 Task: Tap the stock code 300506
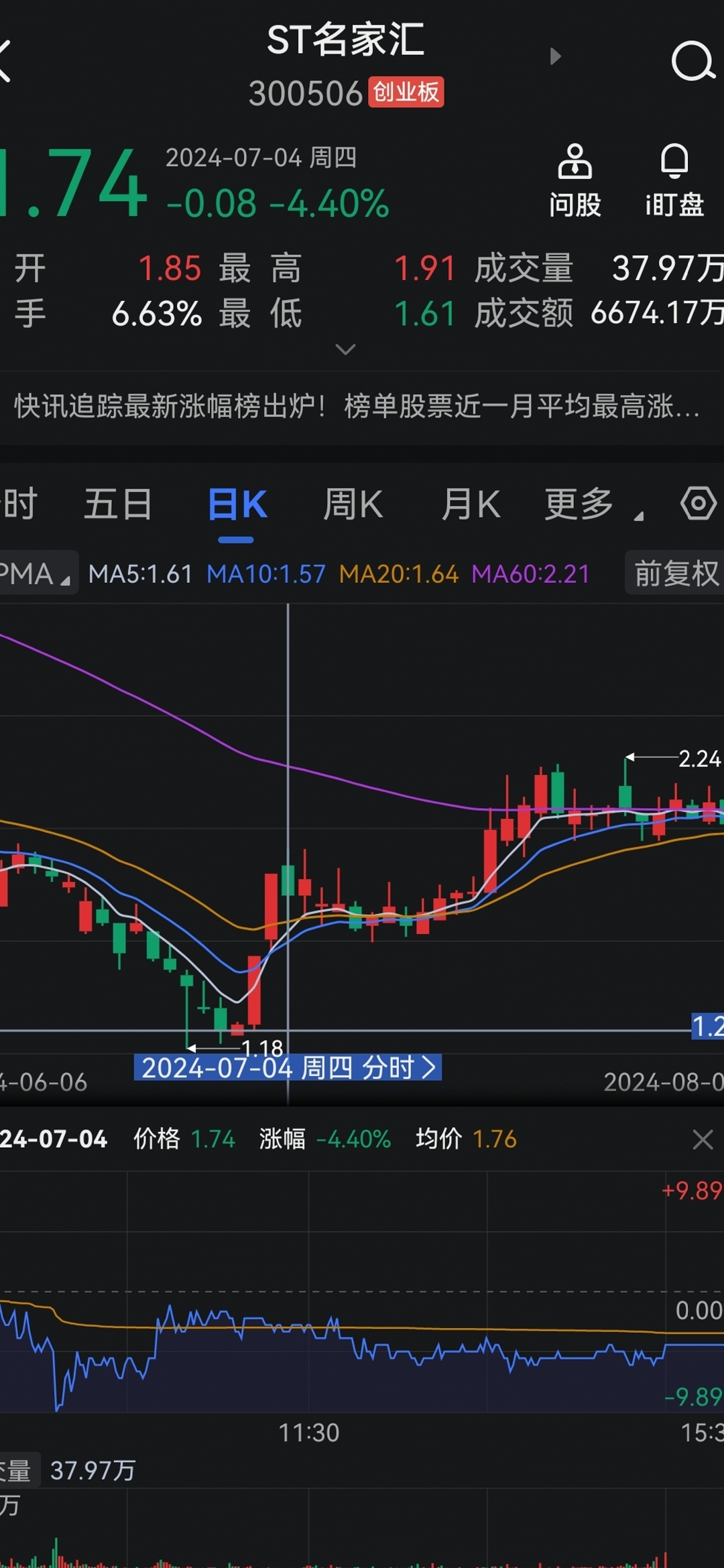tap(306, 93)
